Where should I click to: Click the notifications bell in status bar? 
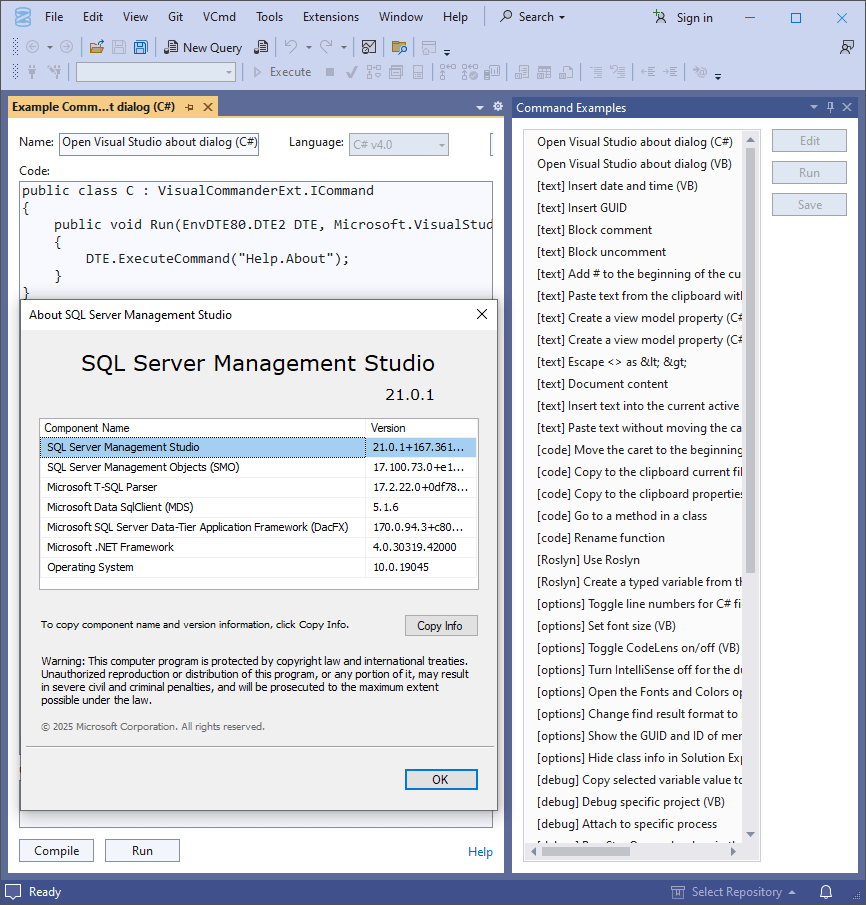[826, 891]
